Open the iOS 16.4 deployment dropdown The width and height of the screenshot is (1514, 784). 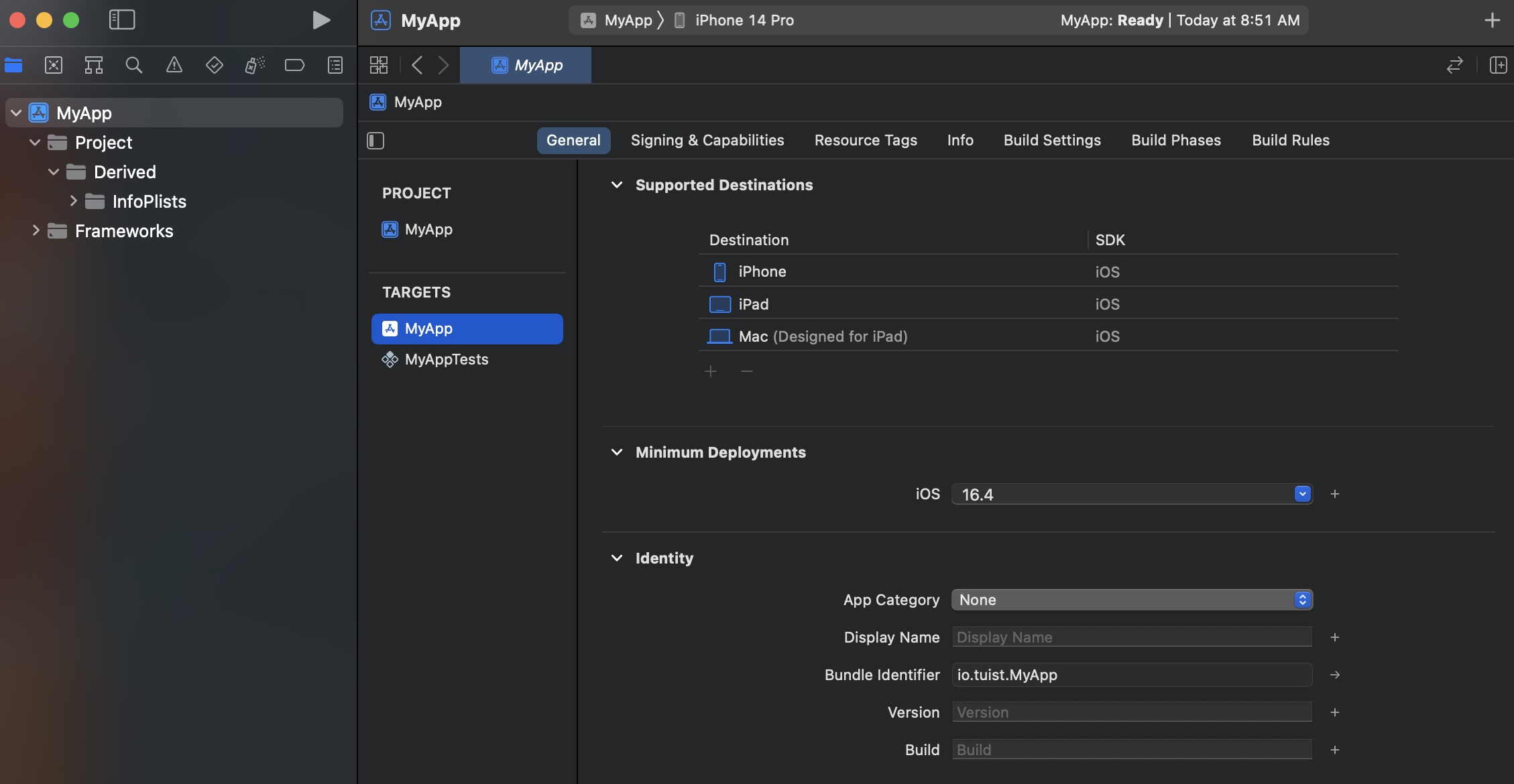click(1302, 494)
